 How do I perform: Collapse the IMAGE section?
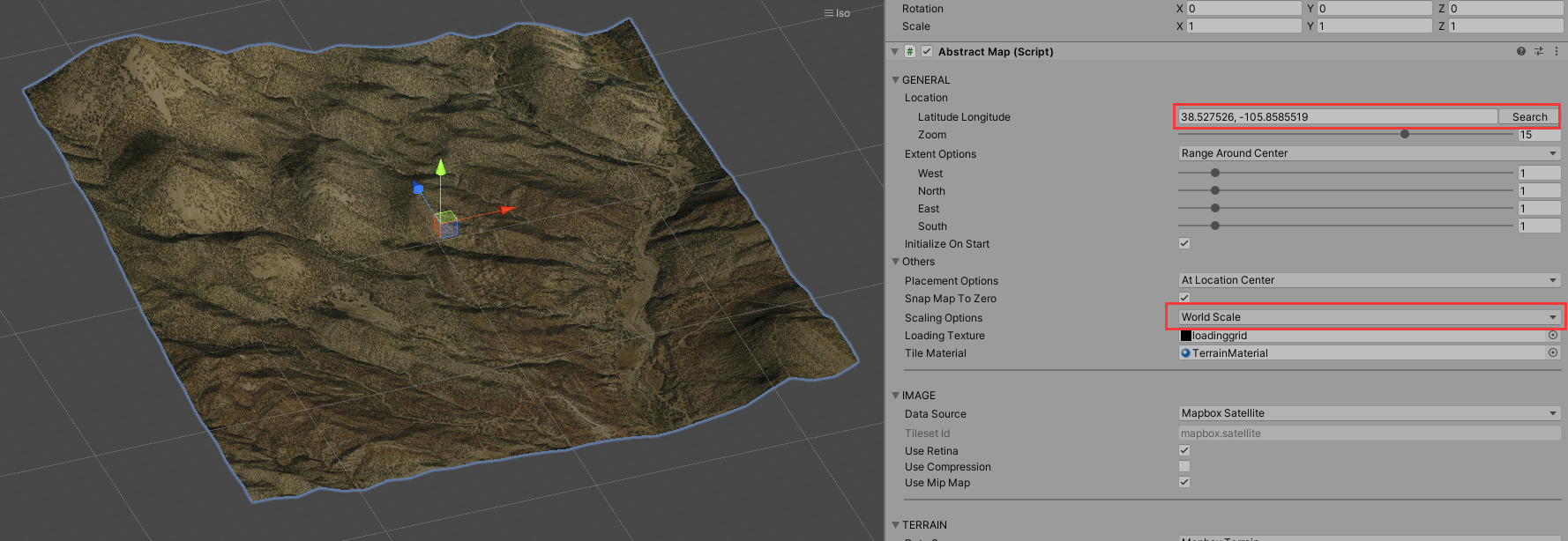coord(896,395)
